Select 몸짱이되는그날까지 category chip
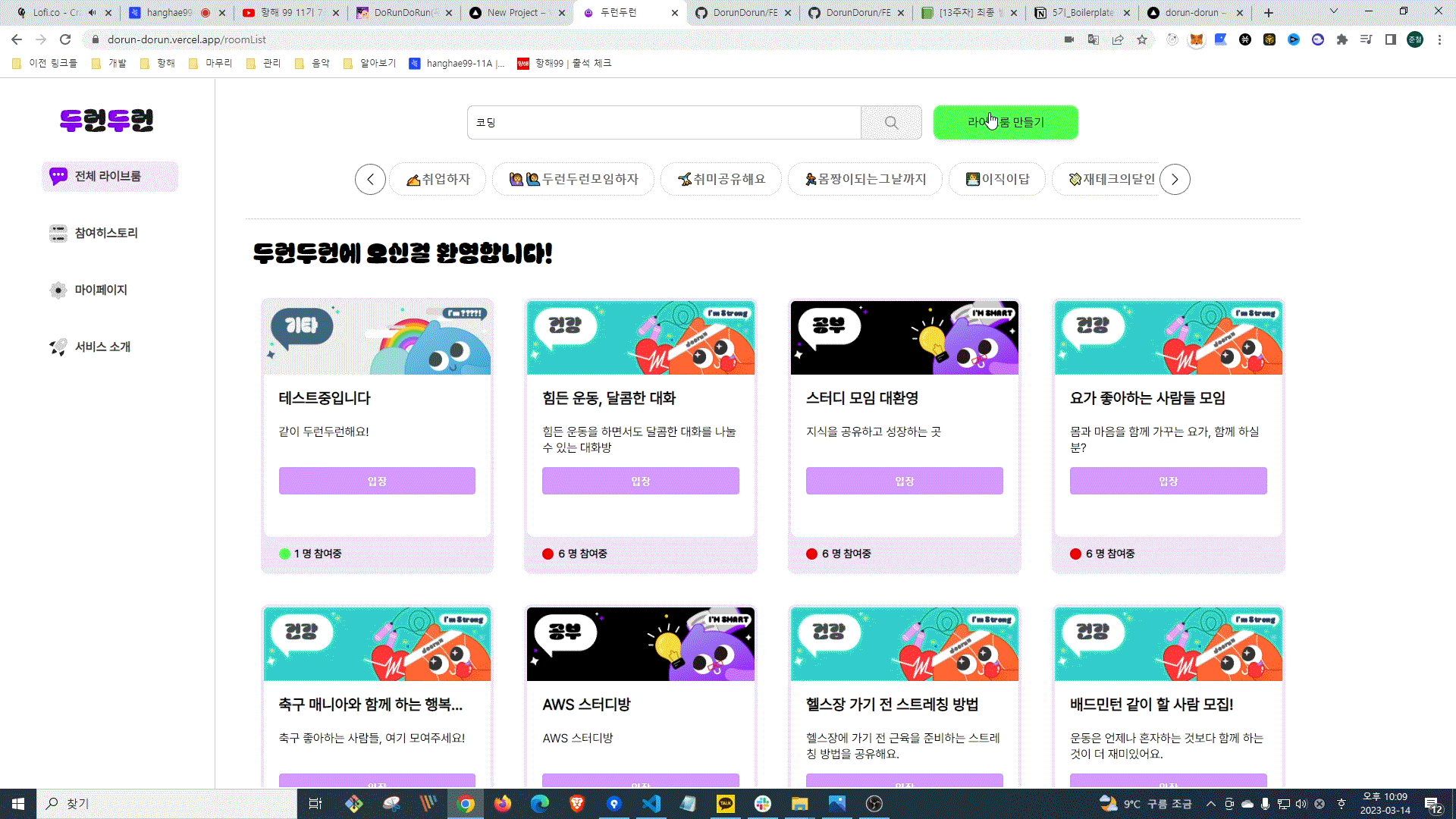The width and height of the screenshot is (1456, 819). coord(865,179)
